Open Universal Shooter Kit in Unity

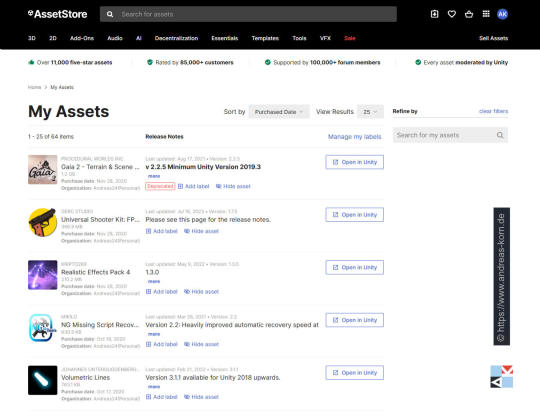coord(355,215)
